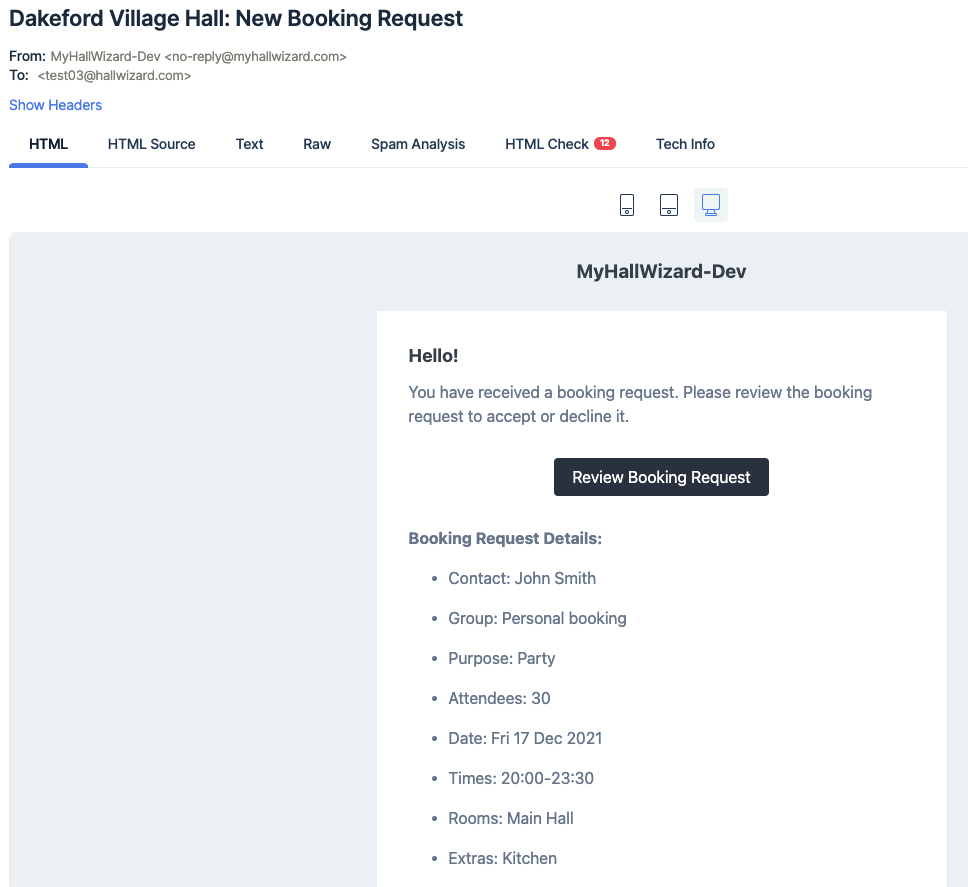Click the red 12 badge on HTML Check
968x887 pixels.
[604, 143]
